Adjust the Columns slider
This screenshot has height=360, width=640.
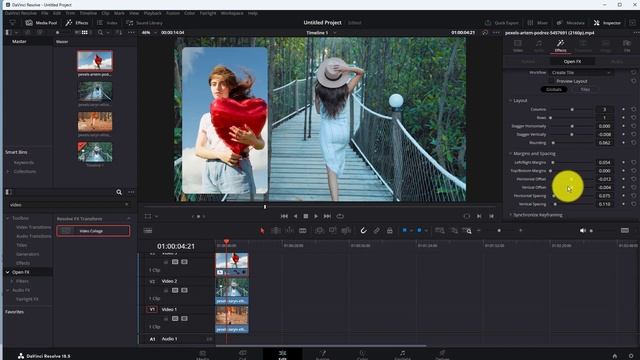point(571,109)
